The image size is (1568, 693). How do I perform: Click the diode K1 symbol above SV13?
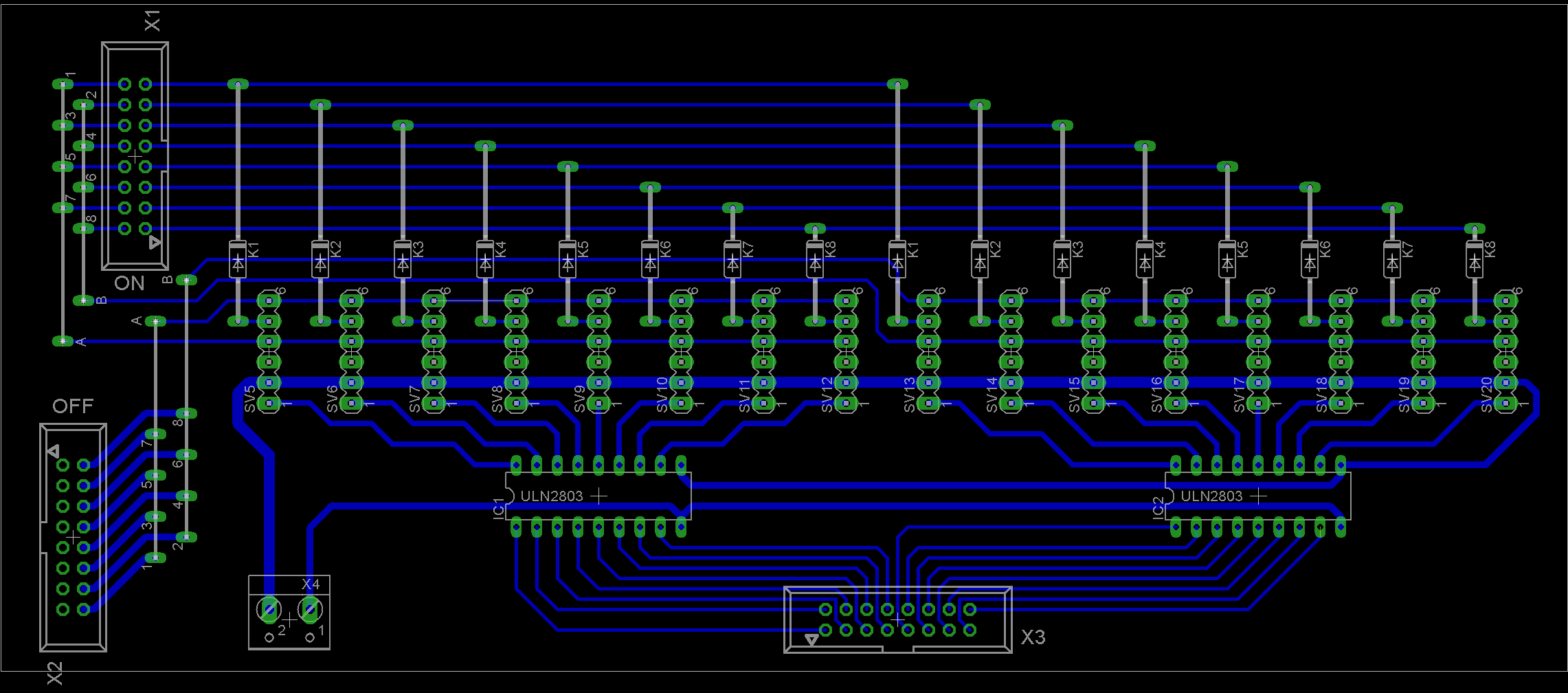[x=897, y=263]
